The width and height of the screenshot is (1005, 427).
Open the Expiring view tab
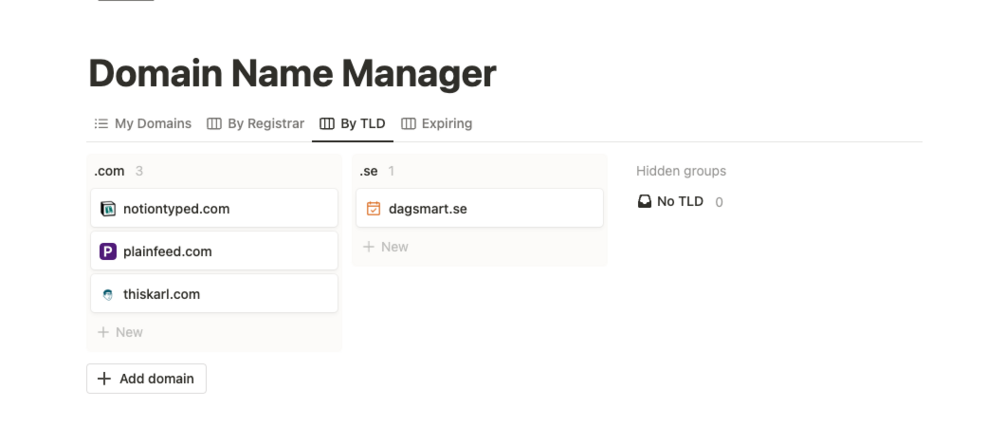446,124
